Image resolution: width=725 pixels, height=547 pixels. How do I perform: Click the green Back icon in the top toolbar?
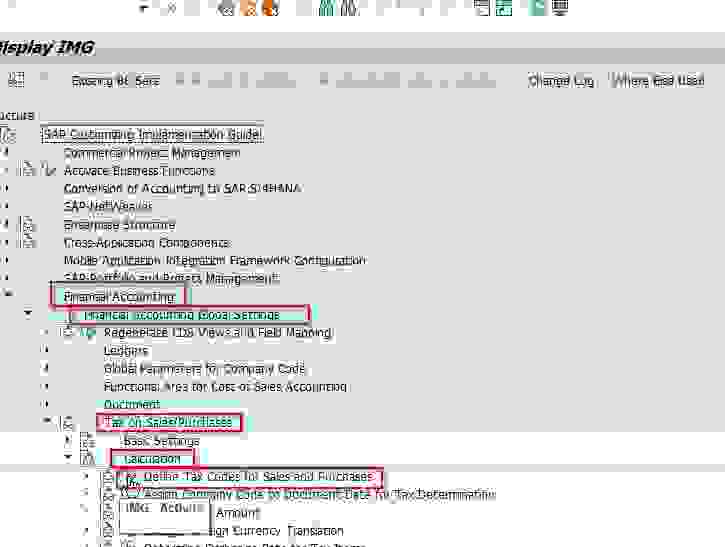pyautogui.click(x=227, y=8)
